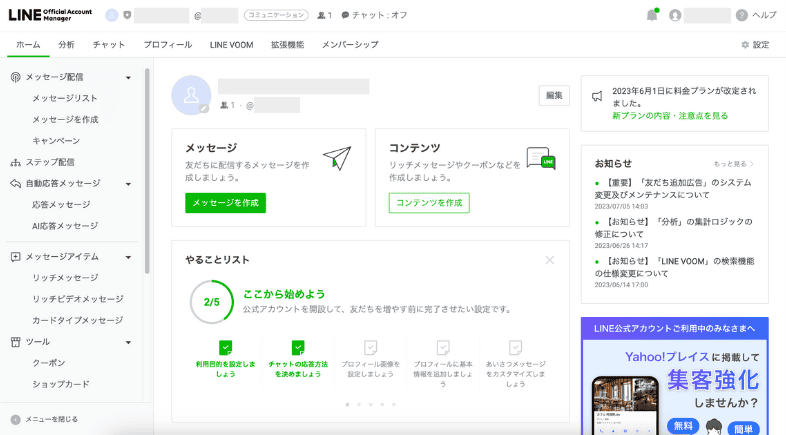The height and width of the screenshot is (435, 786).
Task: Check プロフィール画像を設定しましょう task
Action: pyautogui.click(x=370, y=347)
